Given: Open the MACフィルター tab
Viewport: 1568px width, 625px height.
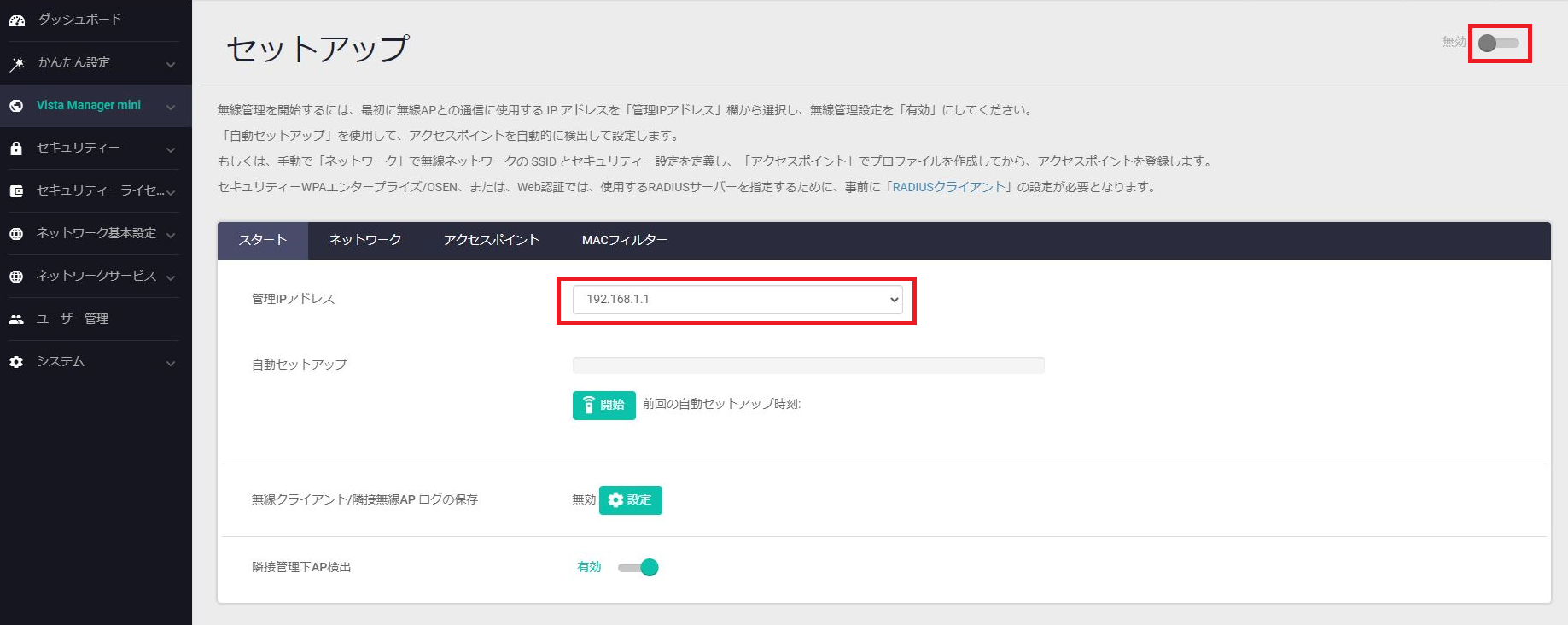Looking at the screenshot, I should (x=624, y=240).
